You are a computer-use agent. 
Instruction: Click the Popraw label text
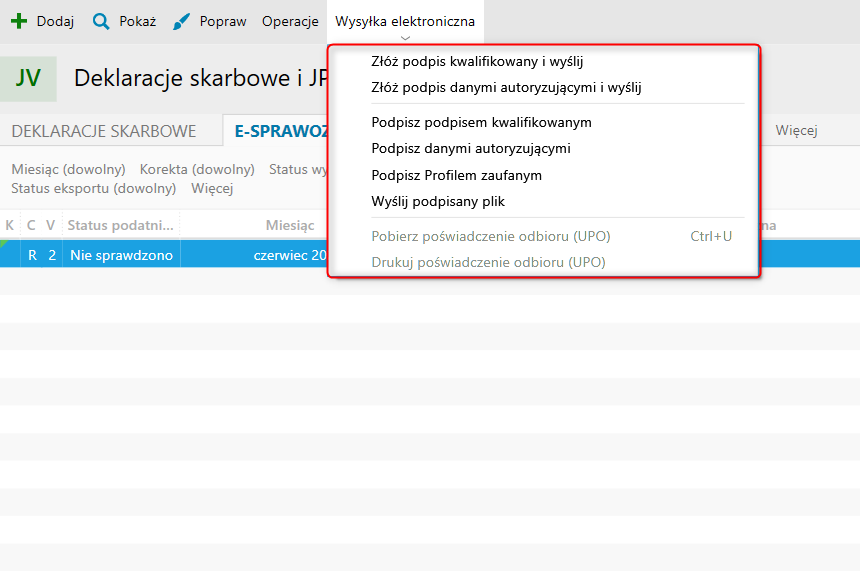(x=223, y=22)
